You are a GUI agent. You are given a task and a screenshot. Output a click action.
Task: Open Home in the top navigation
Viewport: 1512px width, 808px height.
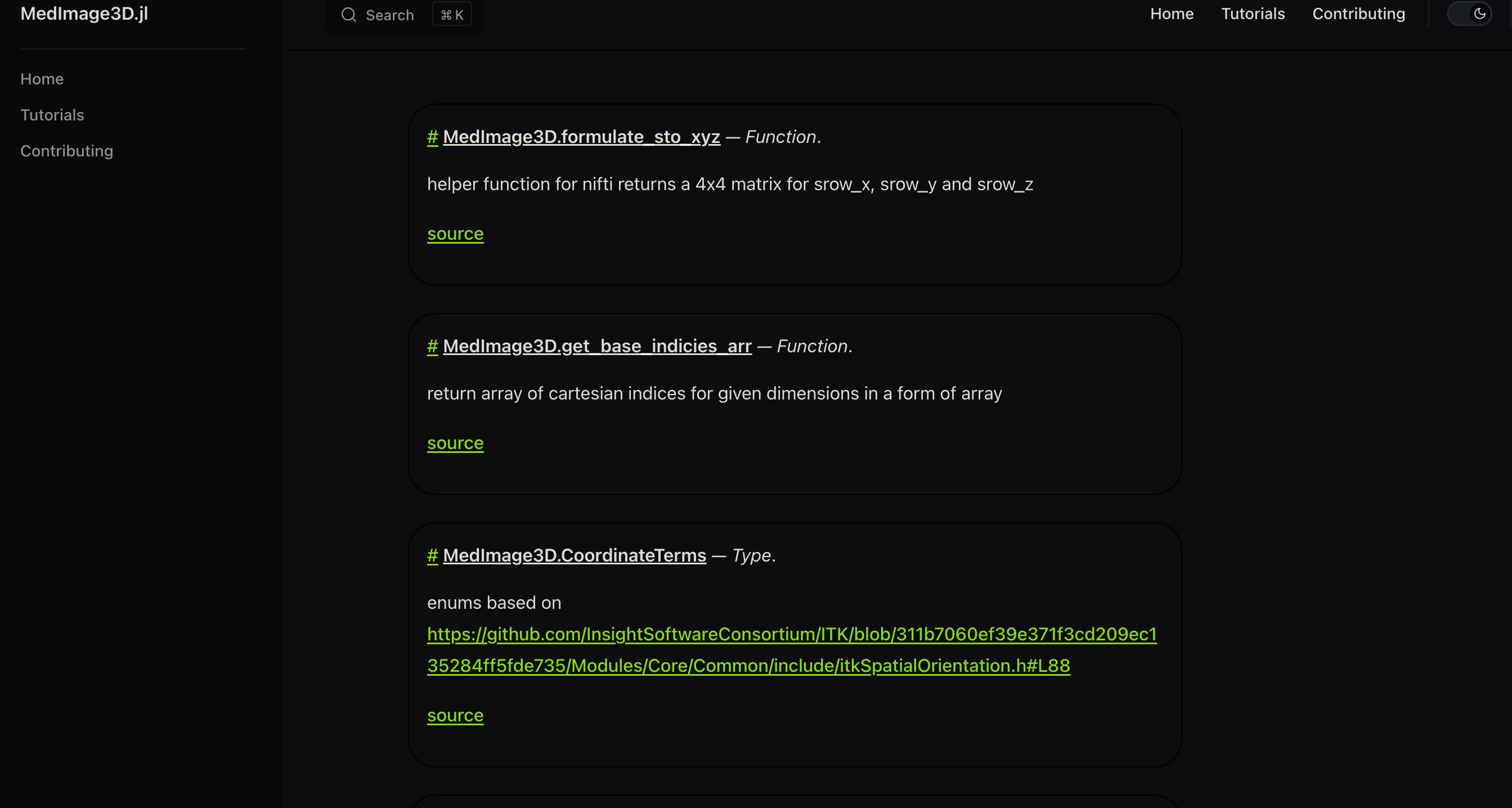click(1172, 14)
